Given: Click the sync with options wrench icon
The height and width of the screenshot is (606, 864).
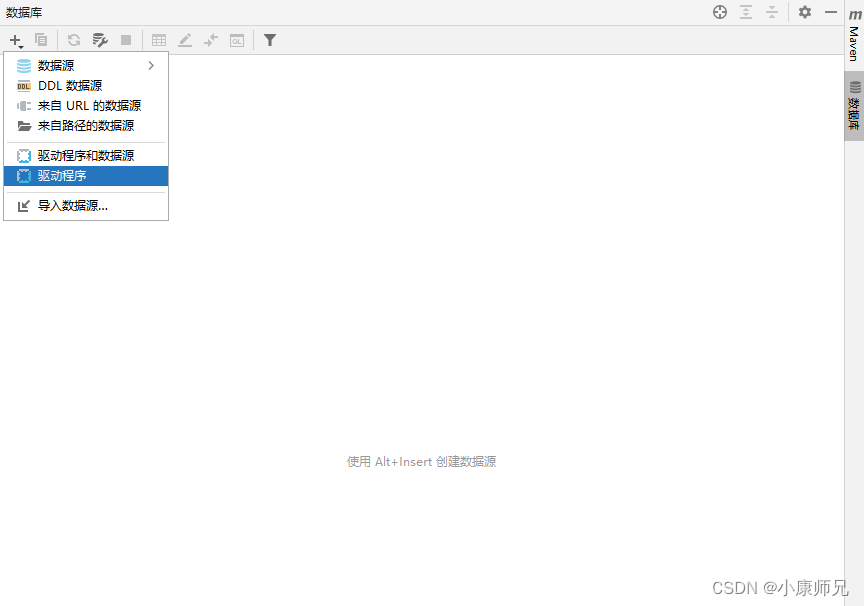Looking at the screenshot, I should 99,40.
